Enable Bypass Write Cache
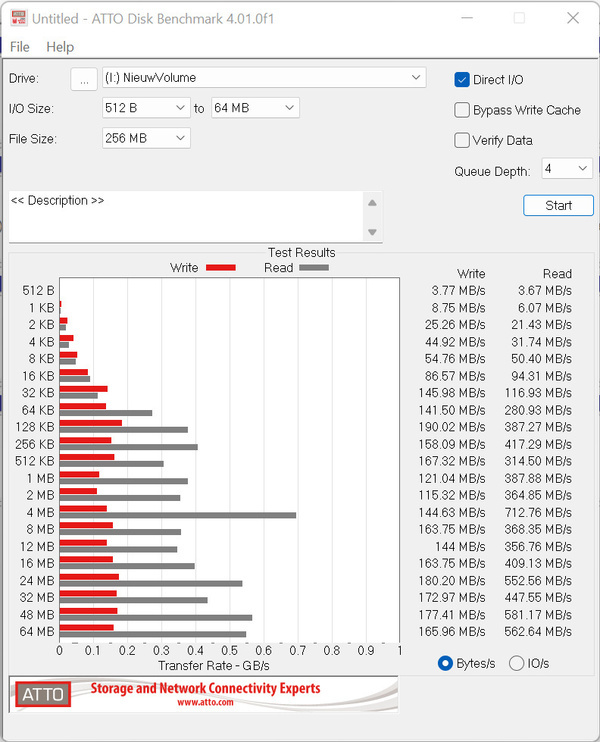 (x=462, y=110)
